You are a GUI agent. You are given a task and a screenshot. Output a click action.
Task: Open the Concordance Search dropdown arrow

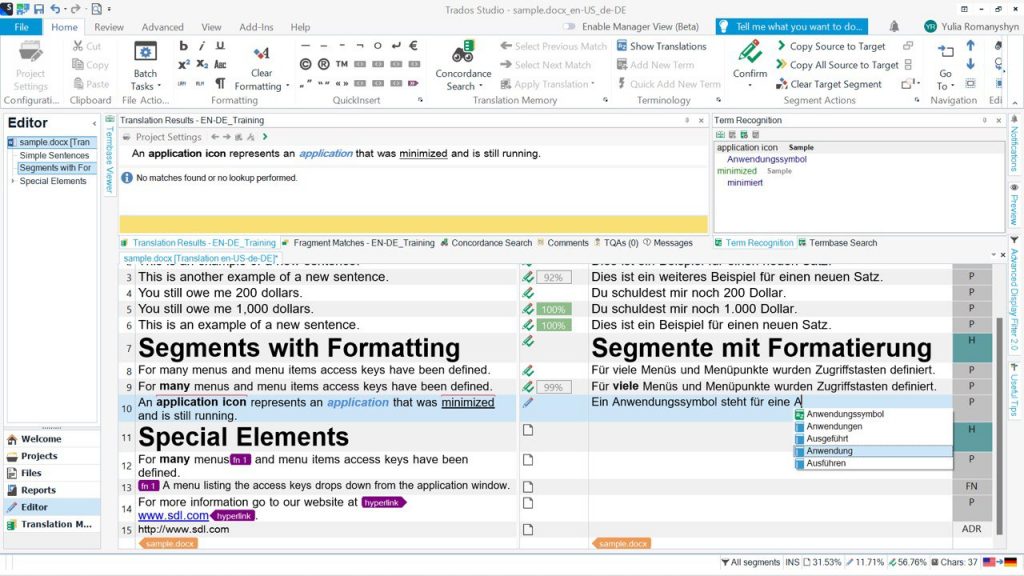click(481, 86)
